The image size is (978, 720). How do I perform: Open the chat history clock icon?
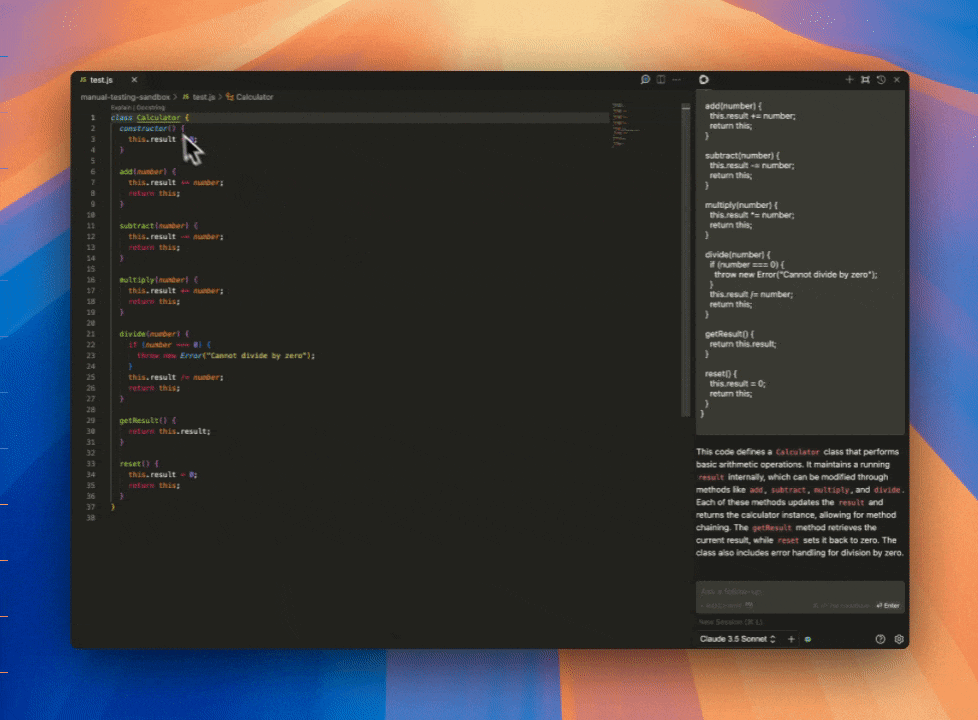pyautogui.click(x=881, y=80)
